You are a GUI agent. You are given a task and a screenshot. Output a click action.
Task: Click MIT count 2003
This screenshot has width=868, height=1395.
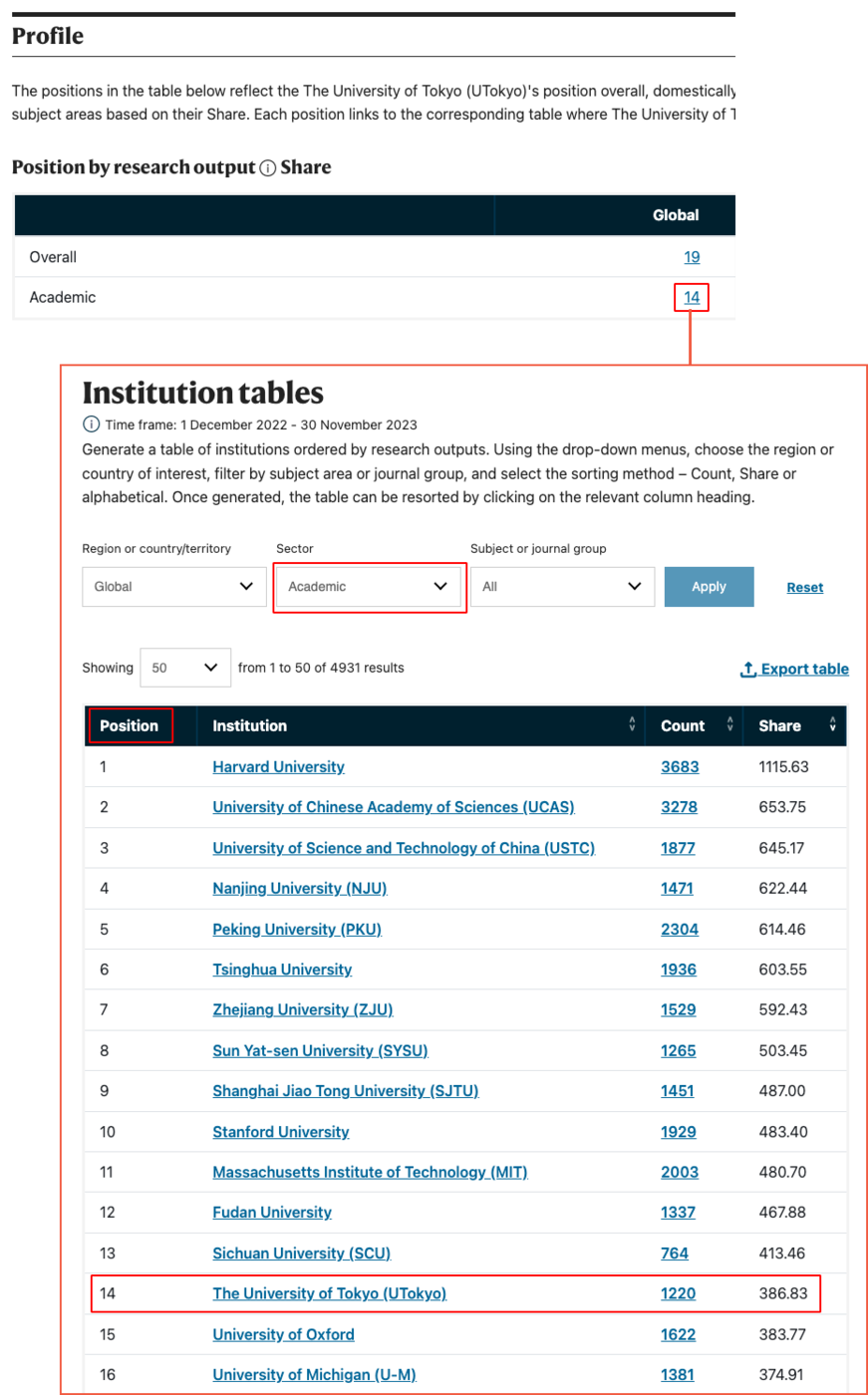click(x=680, y=1172)
